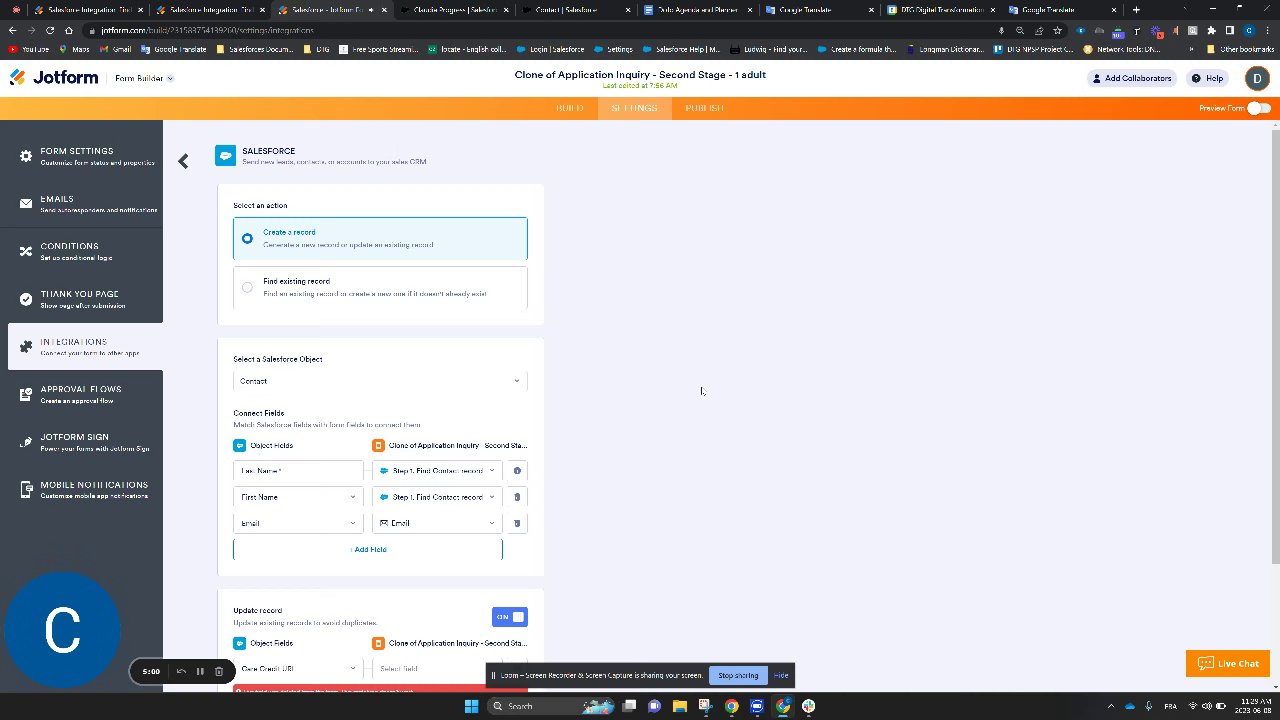The height and width of the screenshot is (720, 1280).
Task: Delete the First Name field mapping
Action: (517, 497)
